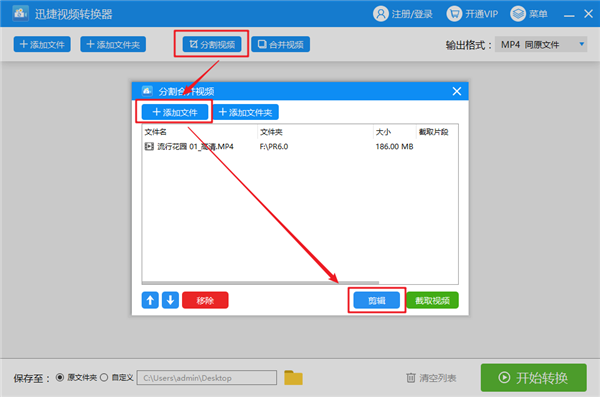
Task: Click the 迅捷视频转换器 app logo icon
Action: [20, 14]
